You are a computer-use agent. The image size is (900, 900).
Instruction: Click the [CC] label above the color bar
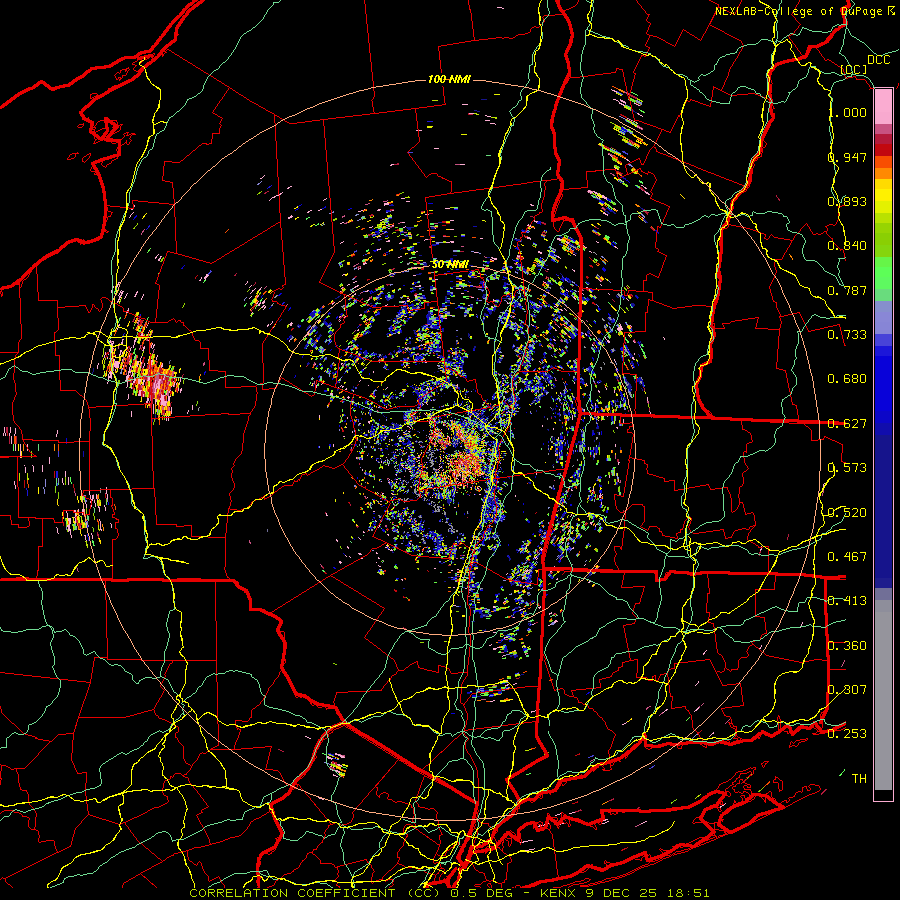854,70
